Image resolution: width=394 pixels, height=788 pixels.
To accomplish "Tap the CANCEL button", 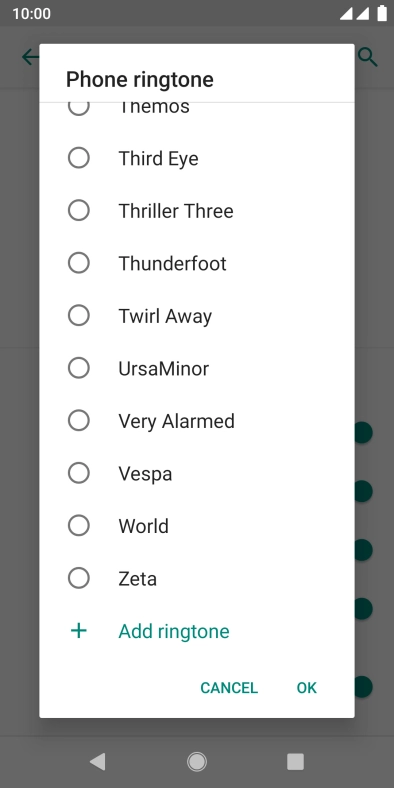I will (x=229, y=687).
